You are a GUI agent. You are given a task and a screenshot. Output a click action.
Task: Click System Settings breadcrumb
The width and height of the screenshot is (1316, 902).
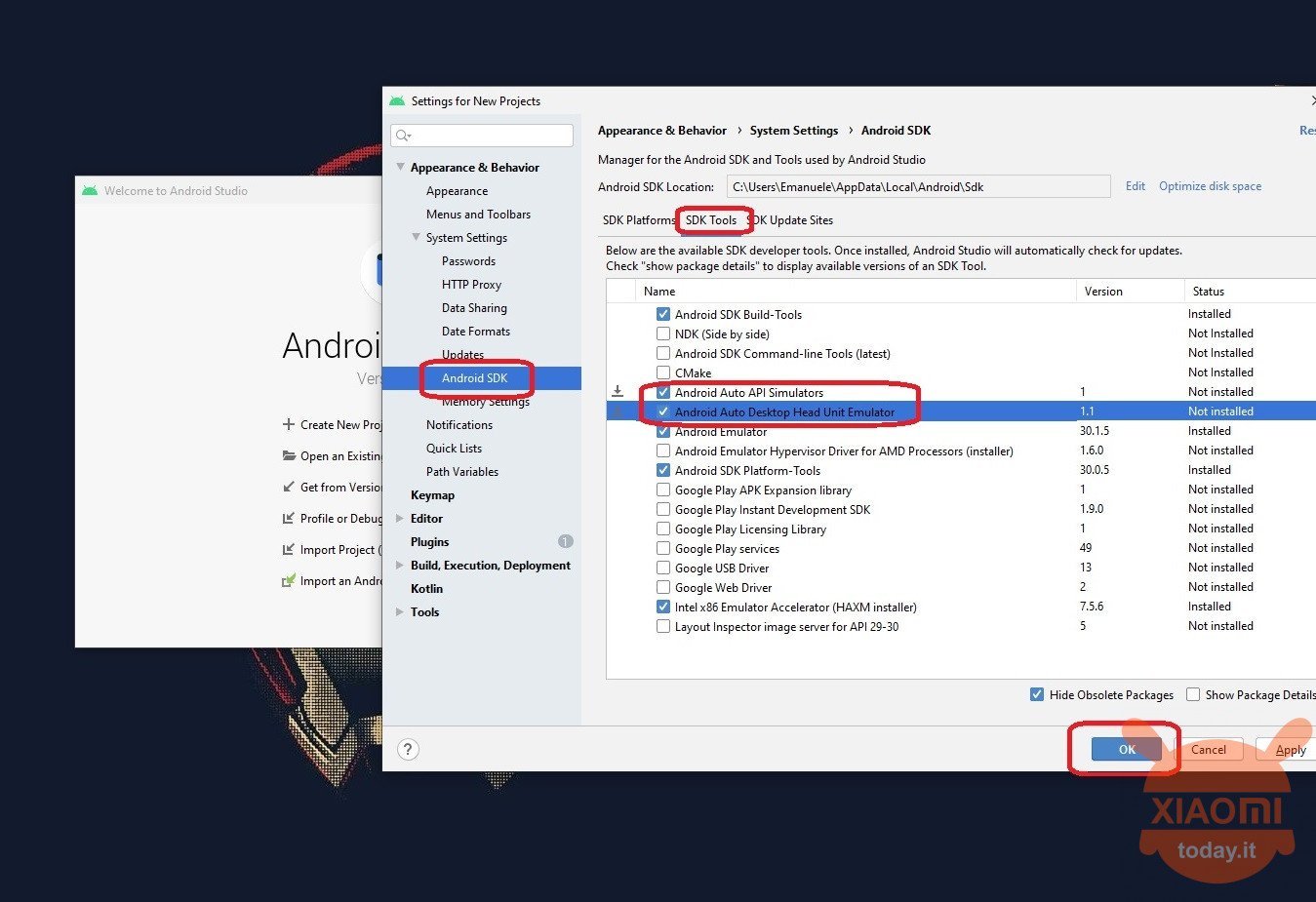793,130
